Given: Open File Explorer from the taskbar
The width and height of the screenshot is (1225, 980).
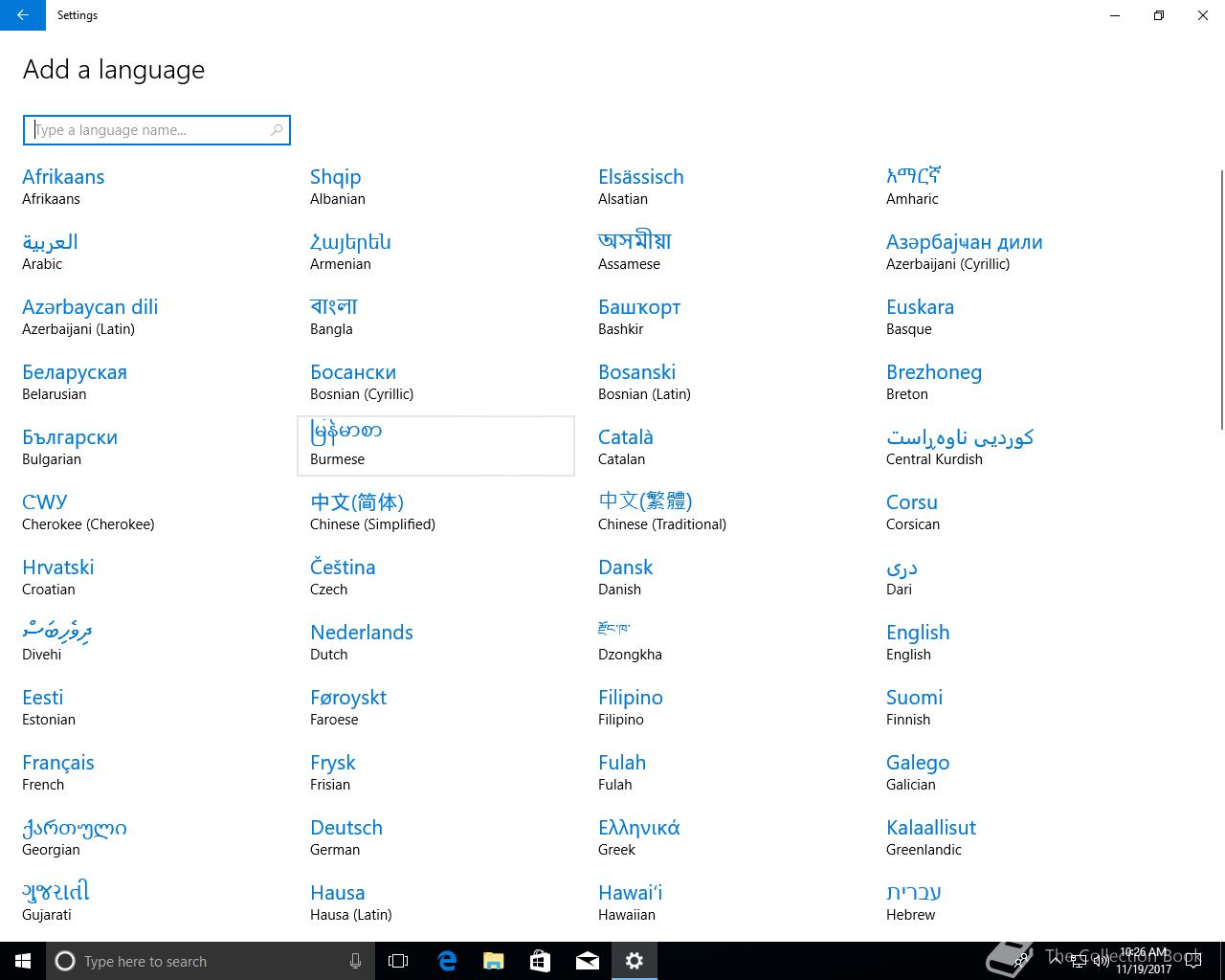Looking at the screenshot, I should pos(493,961).
